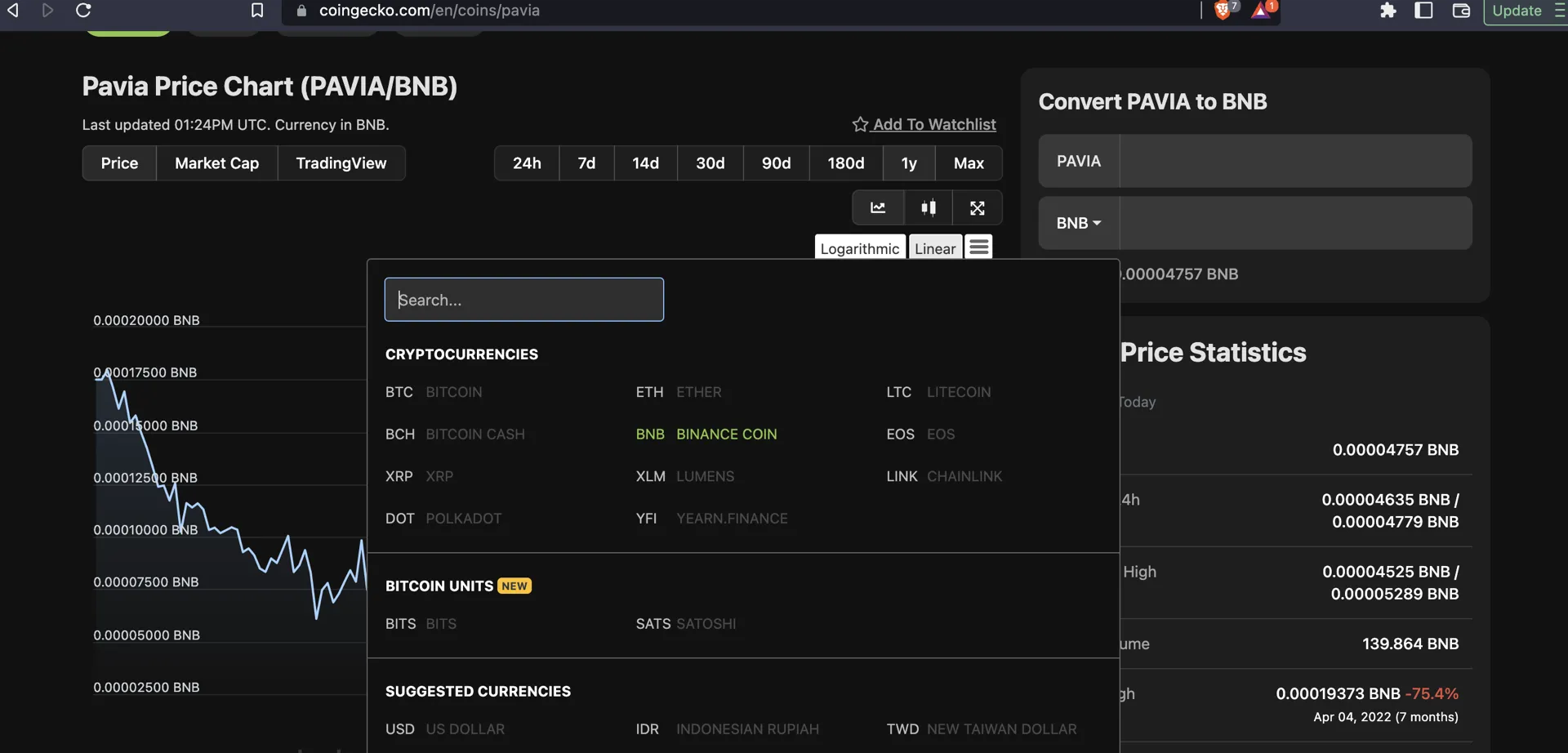1568x753 pixels.
Task: Click the 0.00004757 BNB conversion result
Action: pyautogui.click(x=1179, y=274)
